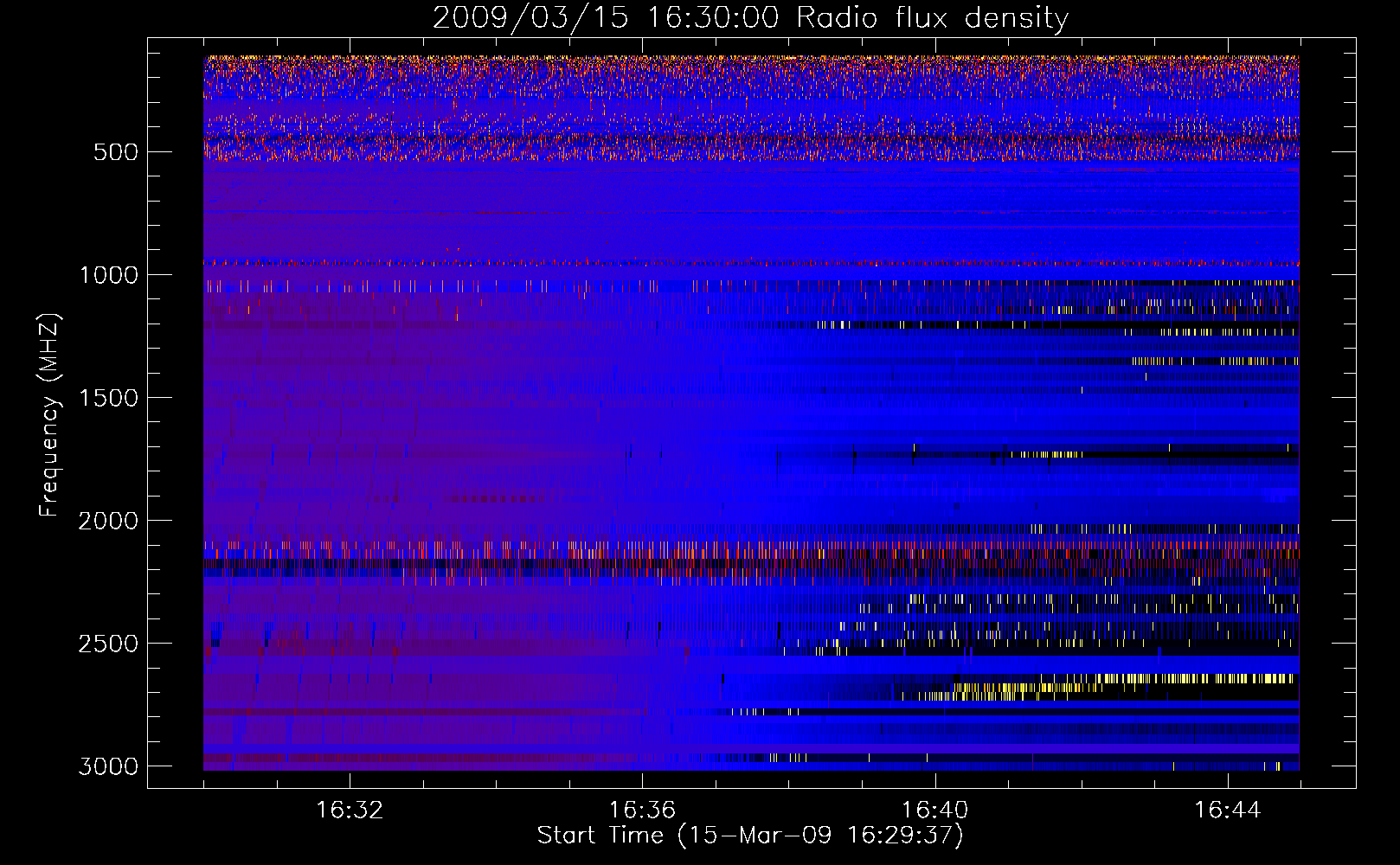The height and width of the screenshot is (865, 1400).
Task: Click the 16:40 time tick label
Action: (934, 811)
